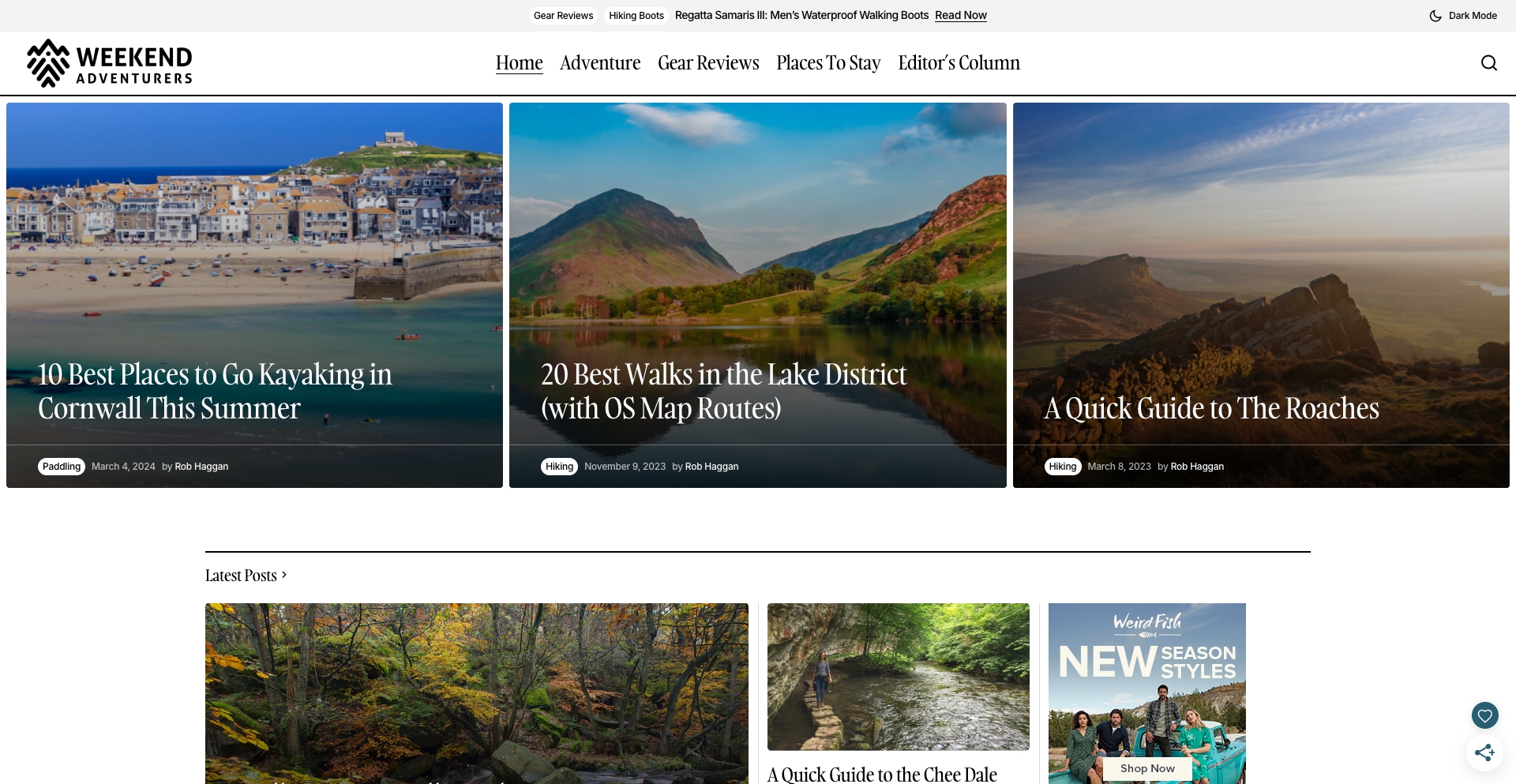The image size is (1516, 784).
Task: Click the Read Now link
Action: click(x=959, y=15)
